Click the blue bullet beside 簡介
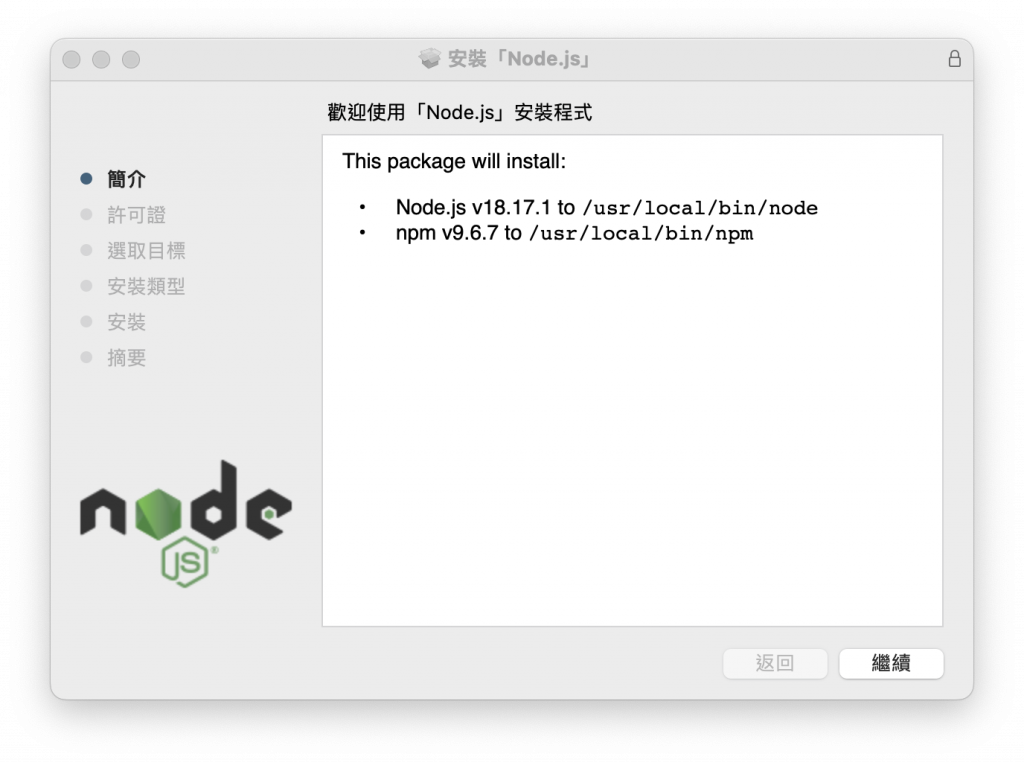1024x762 pixels. (86, 179)
